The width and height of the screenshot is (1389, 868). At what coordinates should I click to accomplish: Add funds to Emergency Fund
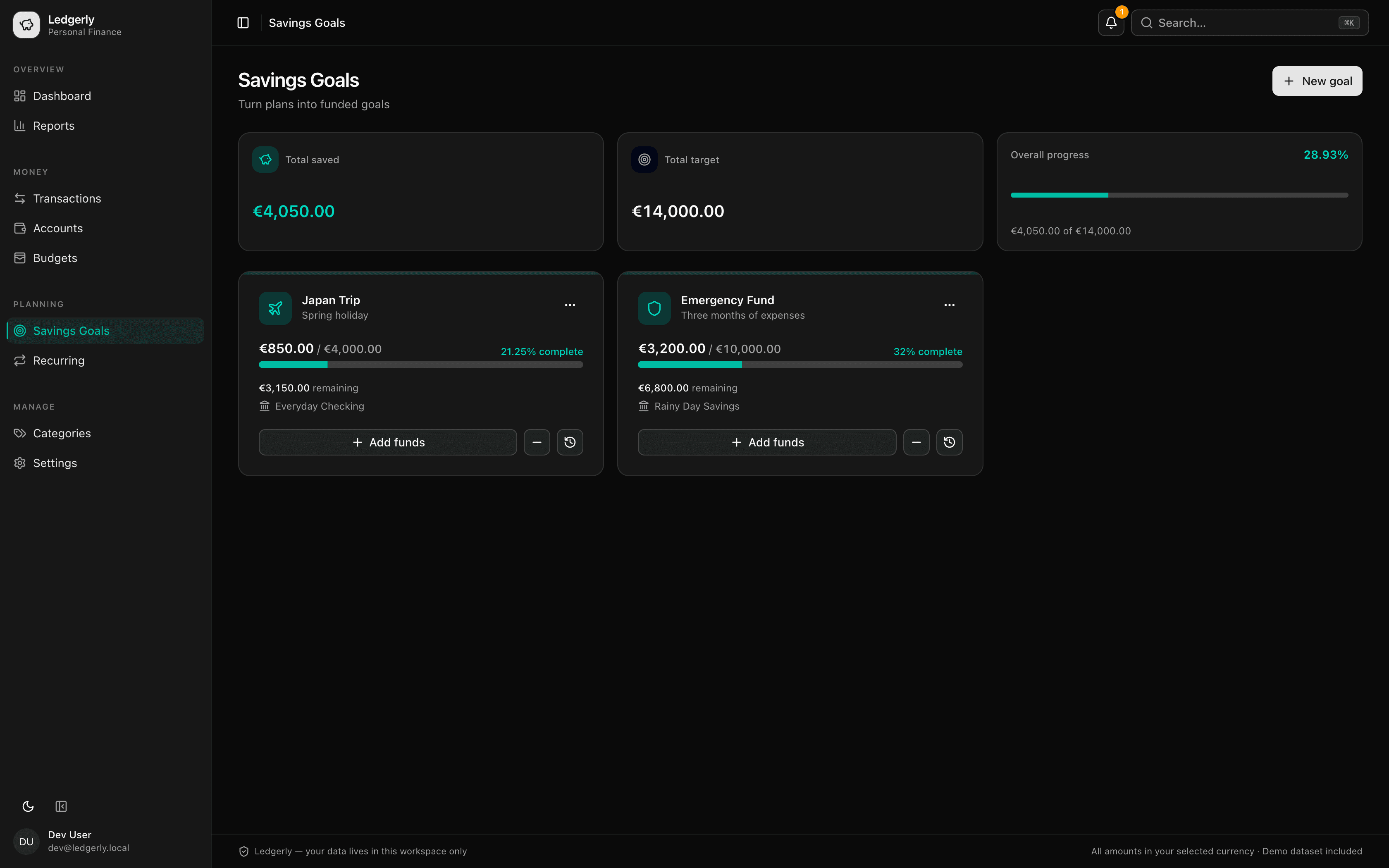[x=767, y=442]
